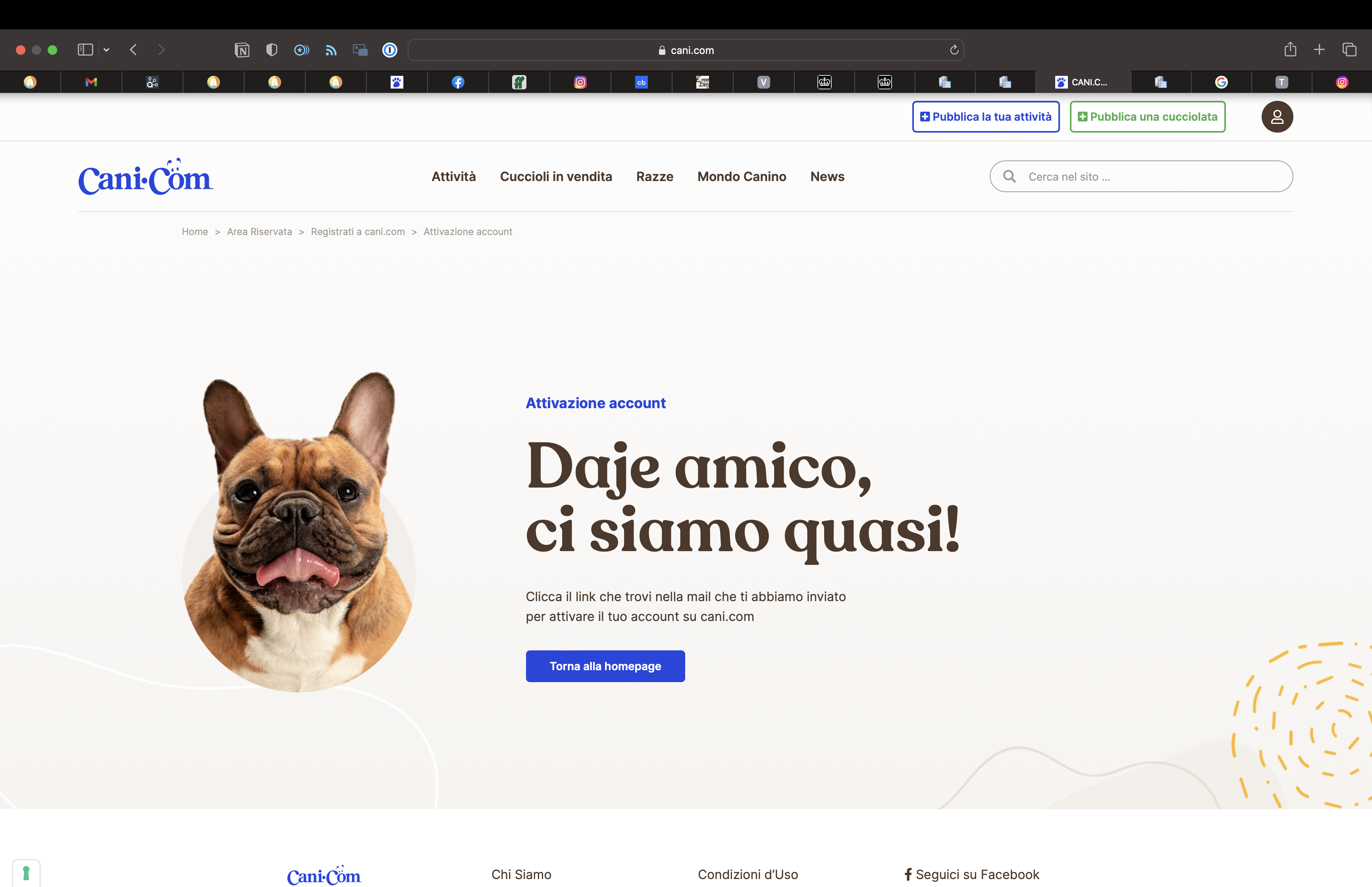Focus the cani.com address bar
Screen dimensions: 1372x887
coord(686,50)
